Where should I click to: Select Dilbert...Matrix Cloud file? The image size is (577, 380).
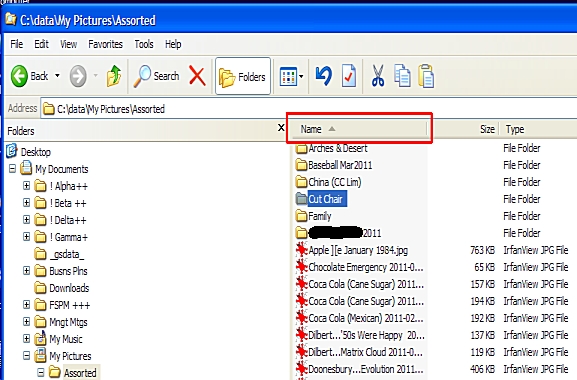[365, 352]
